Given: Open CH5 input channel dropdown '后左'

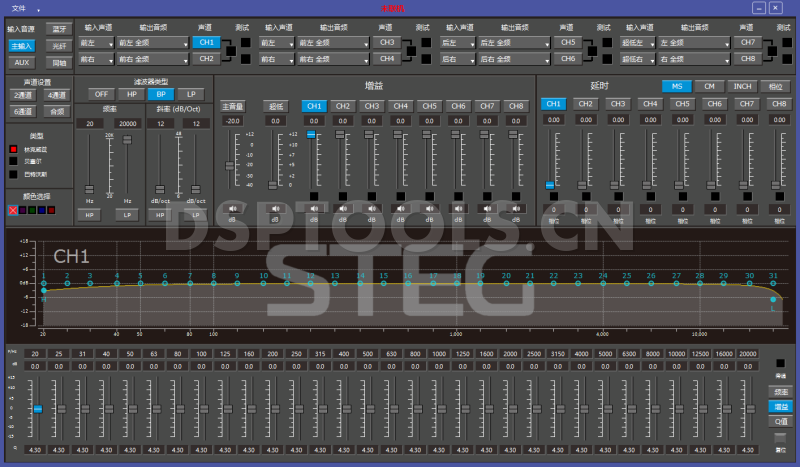Looking at the screenshot, I should point(458,43).
